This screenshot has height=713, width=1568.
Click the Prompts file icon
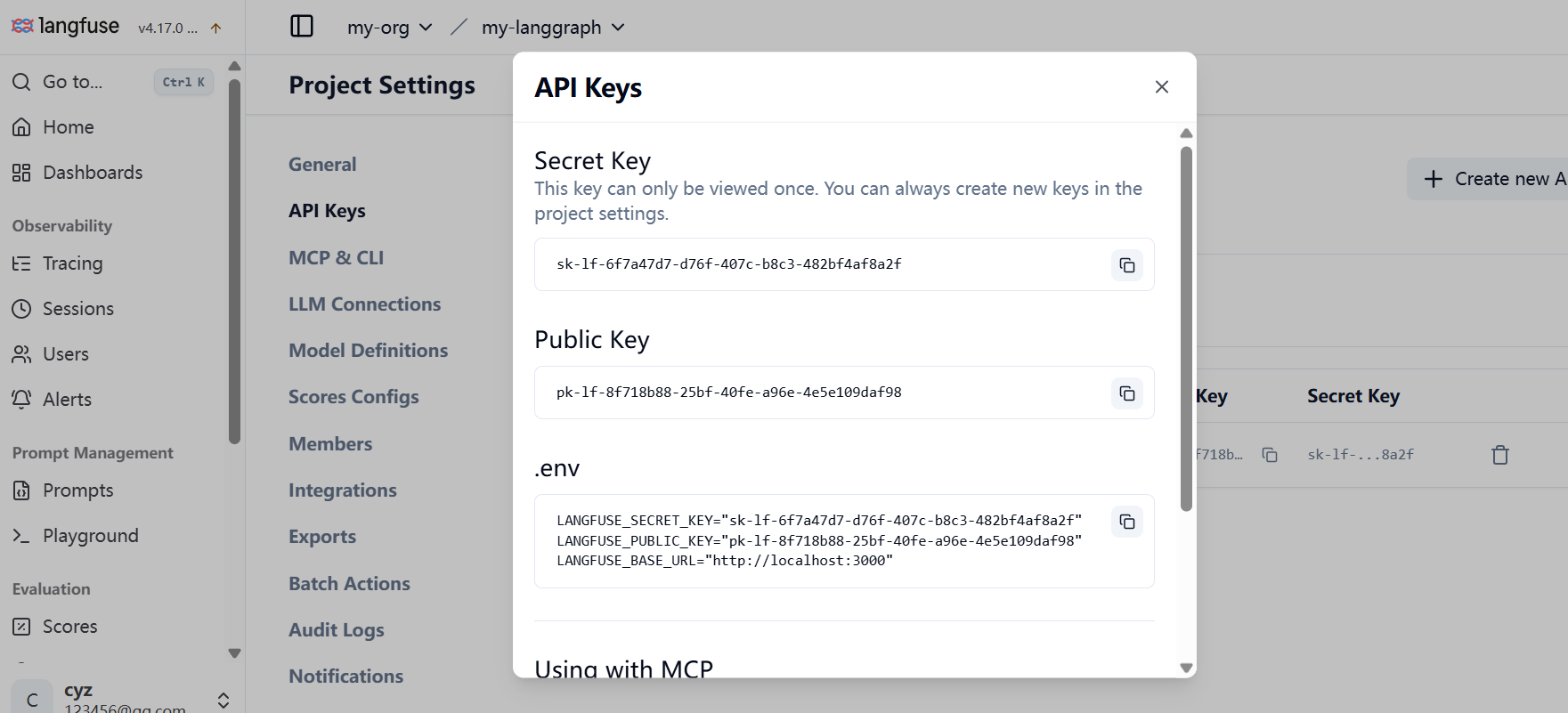(x=21, y=490)
